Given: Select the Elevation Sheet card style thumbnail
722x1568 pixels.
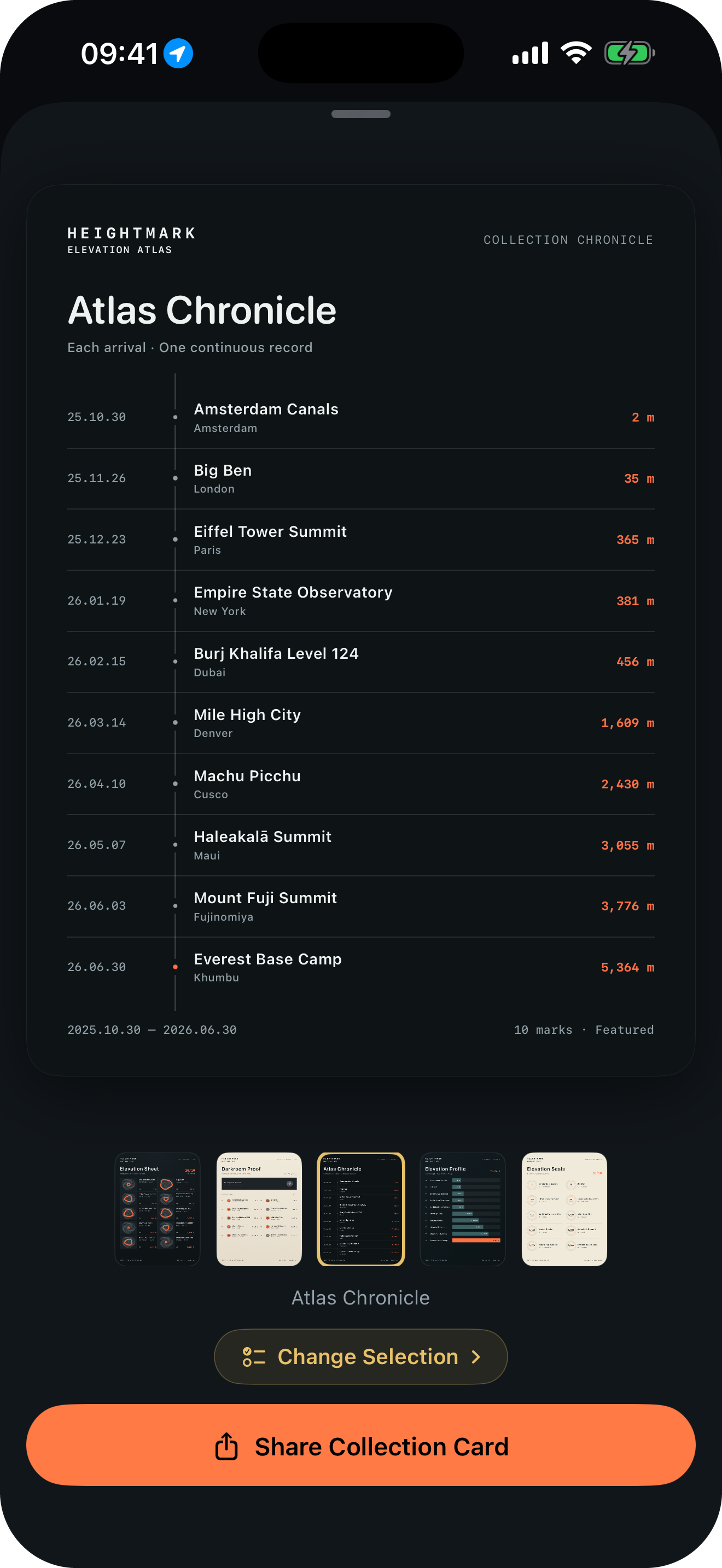Looking at the screenshot, I should [158, 1209].
